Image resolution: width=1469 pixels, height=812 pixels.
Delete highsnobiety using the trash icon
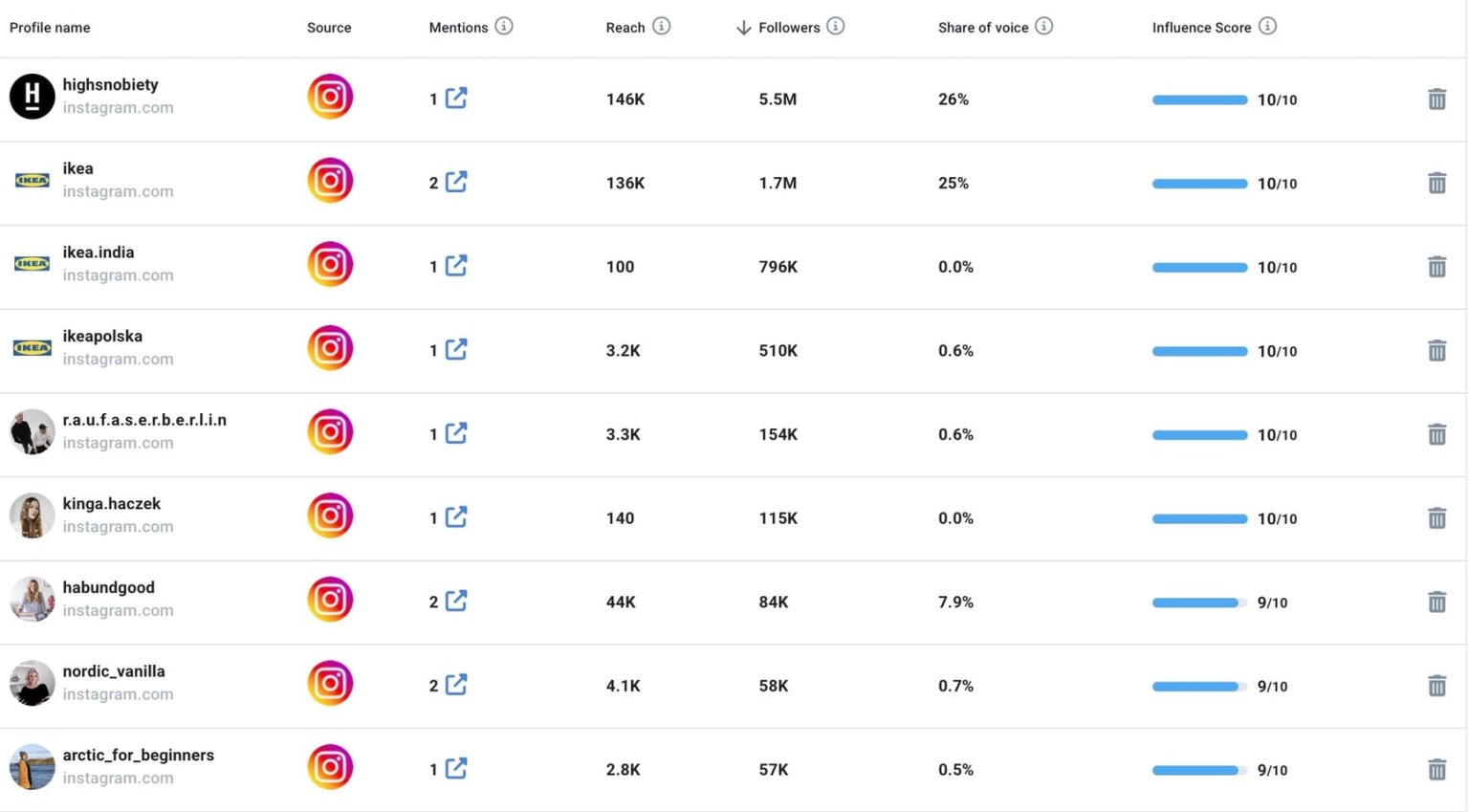tap(1437, 99)
